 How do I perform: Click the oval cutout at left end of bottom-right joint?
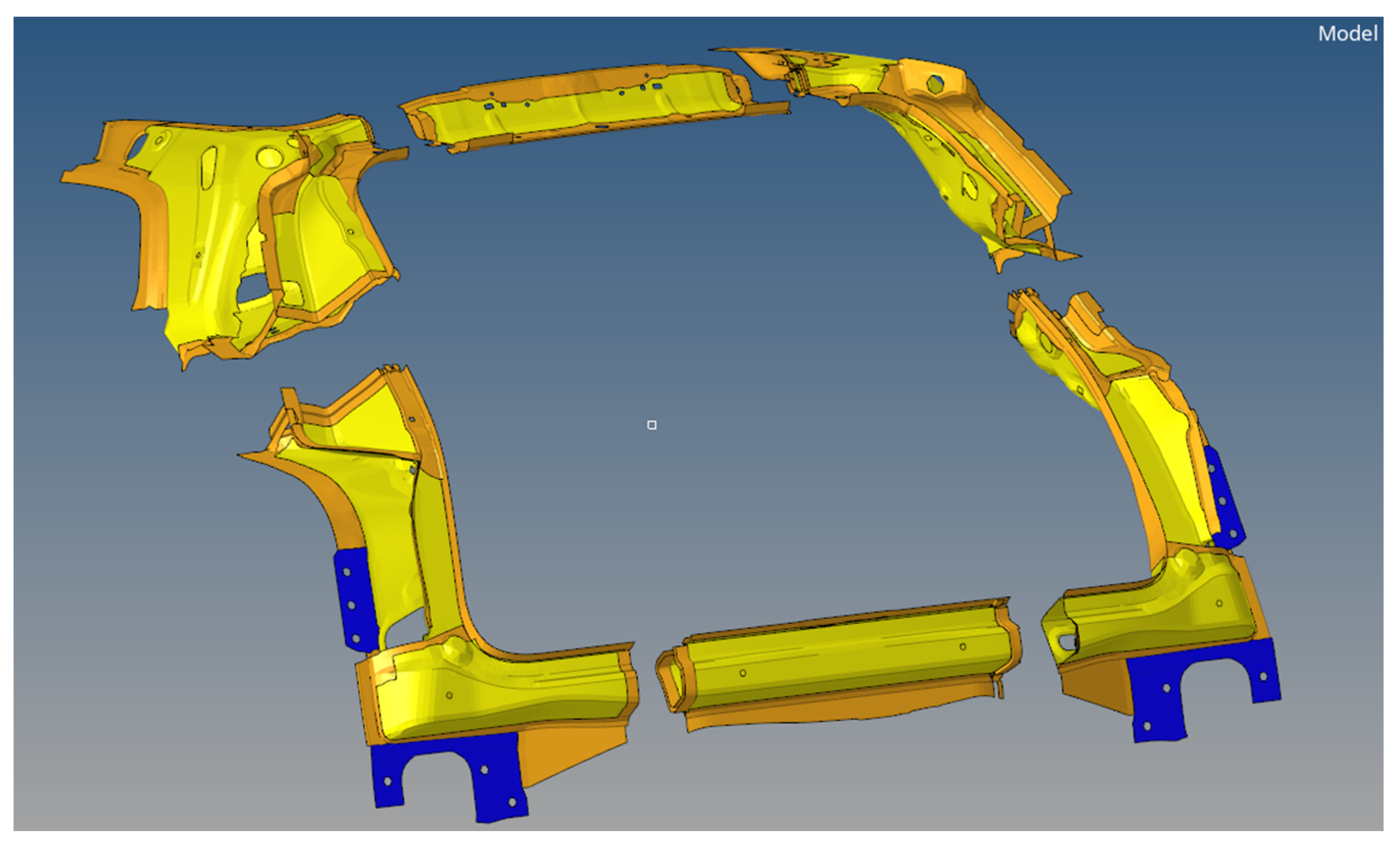pos(1067,642)
